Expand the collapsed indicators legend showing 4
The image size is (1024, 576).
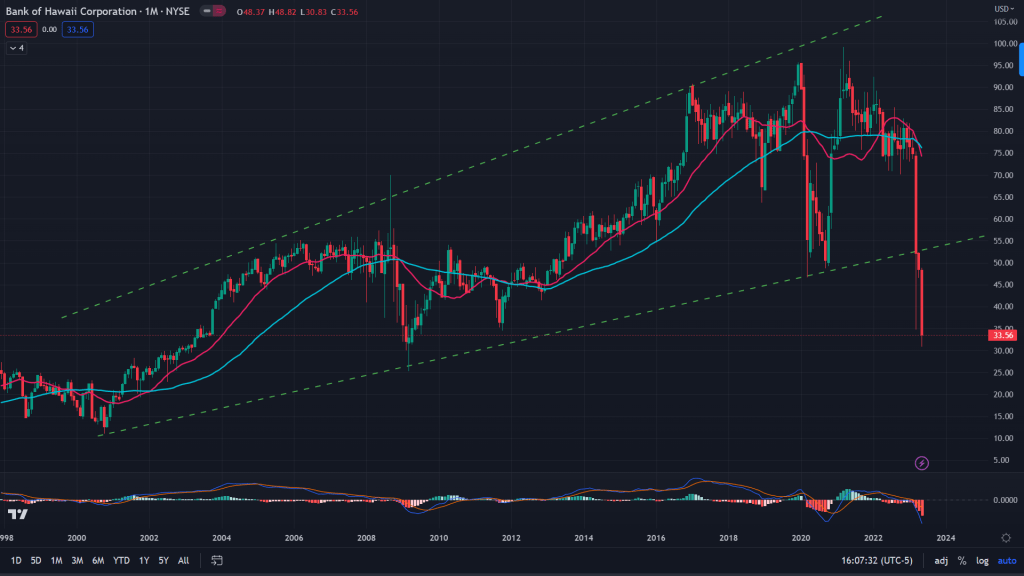16,47
